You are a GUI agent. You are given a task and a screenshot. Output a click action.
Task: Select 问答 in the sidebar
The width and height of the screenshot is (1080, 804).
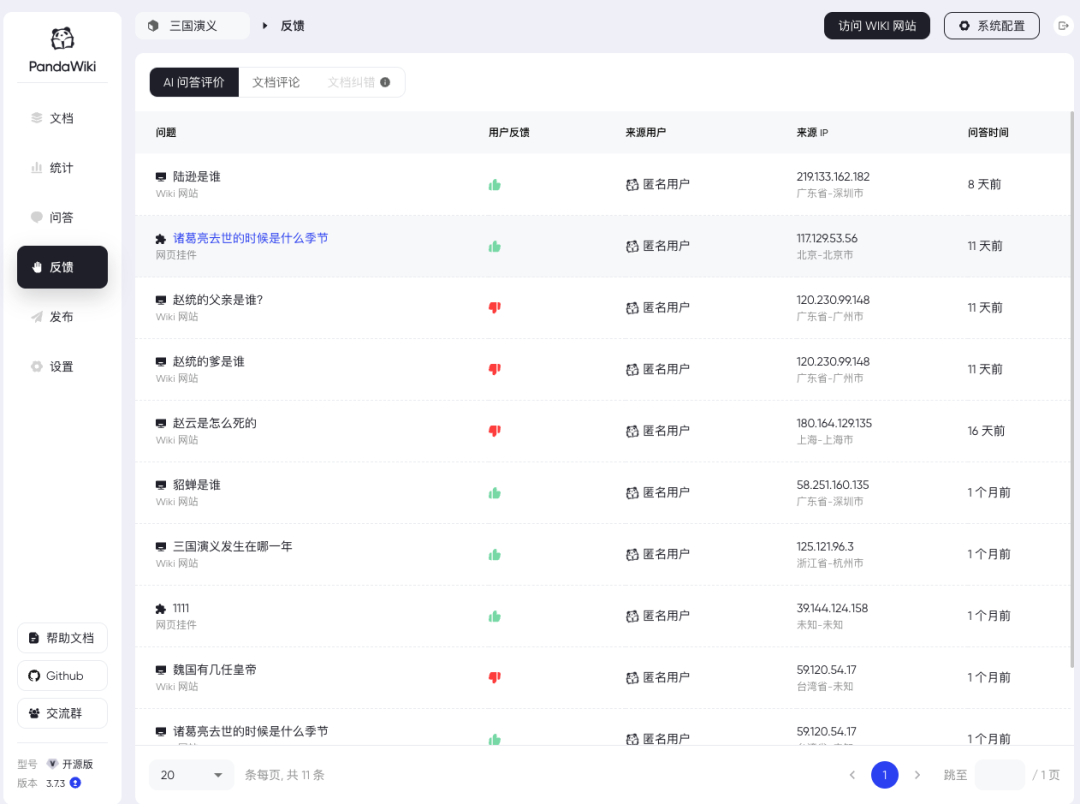point(62,217)
